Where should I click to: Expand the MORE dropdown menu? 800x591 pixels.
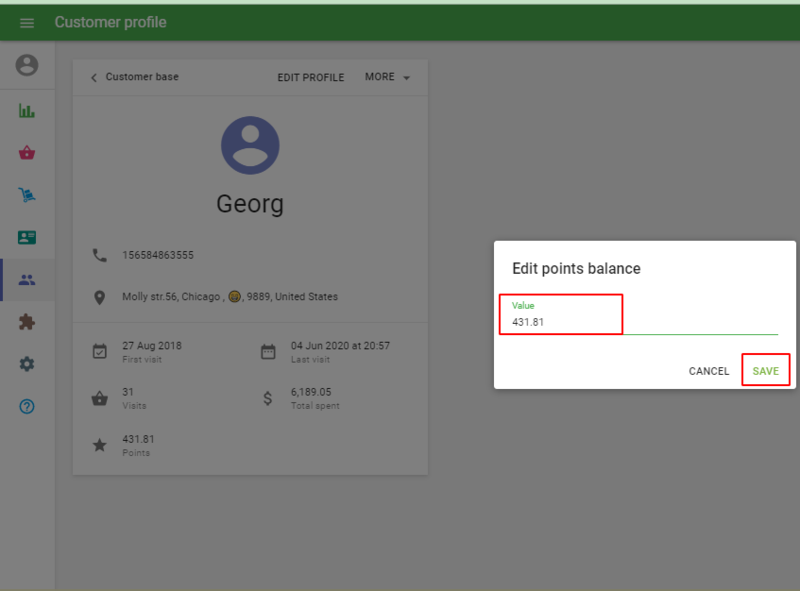pos(387,77)
